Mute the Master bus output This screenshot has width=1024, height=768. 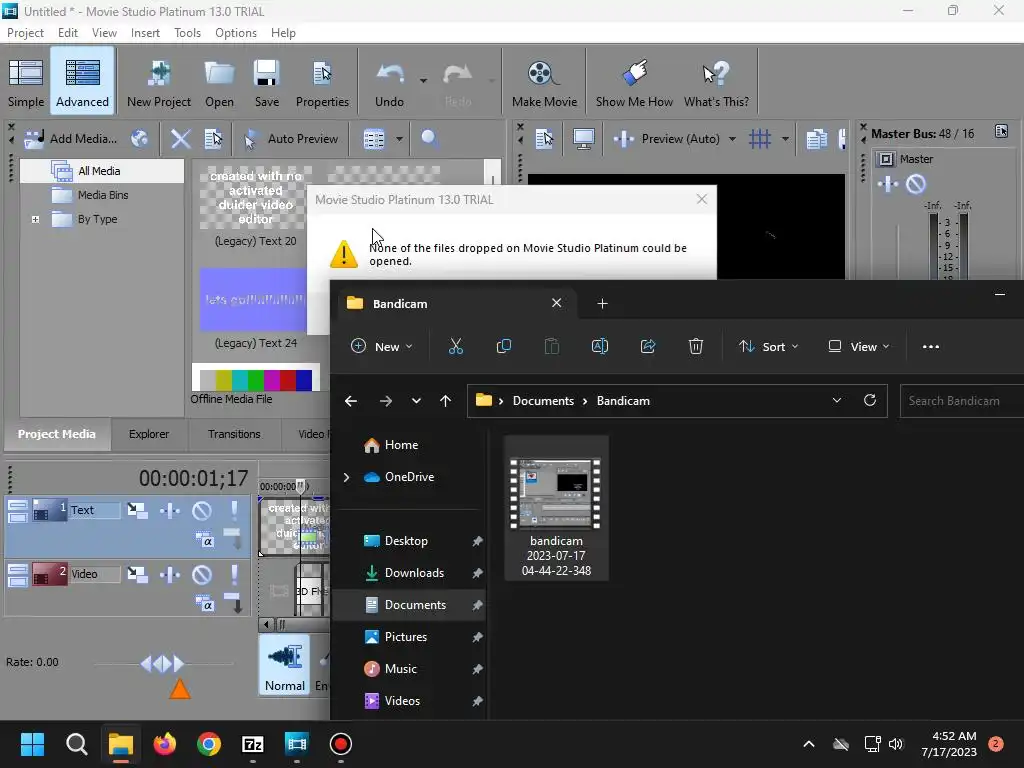click(x=916, y=184)
